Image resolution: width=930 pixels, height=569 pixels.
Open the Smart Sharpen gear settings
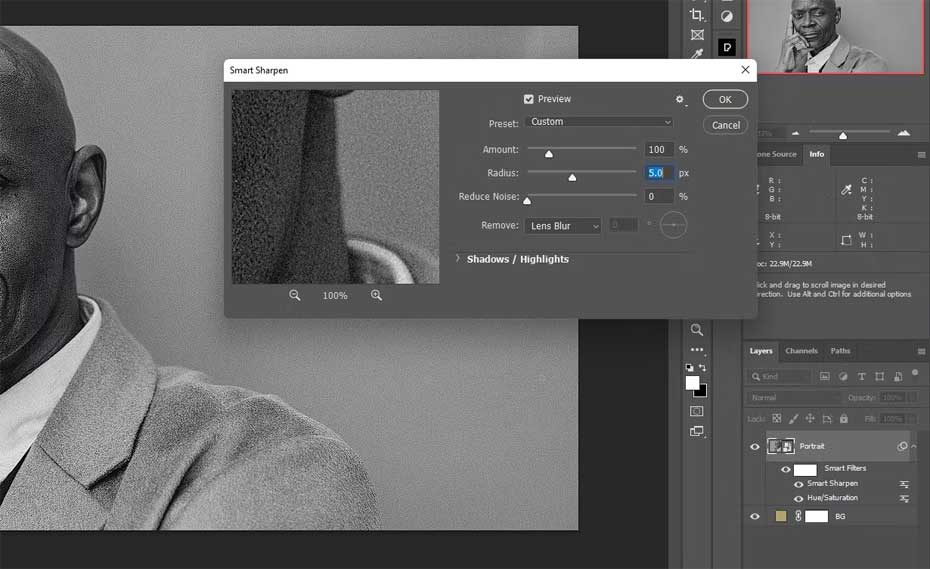pos(680,100)
